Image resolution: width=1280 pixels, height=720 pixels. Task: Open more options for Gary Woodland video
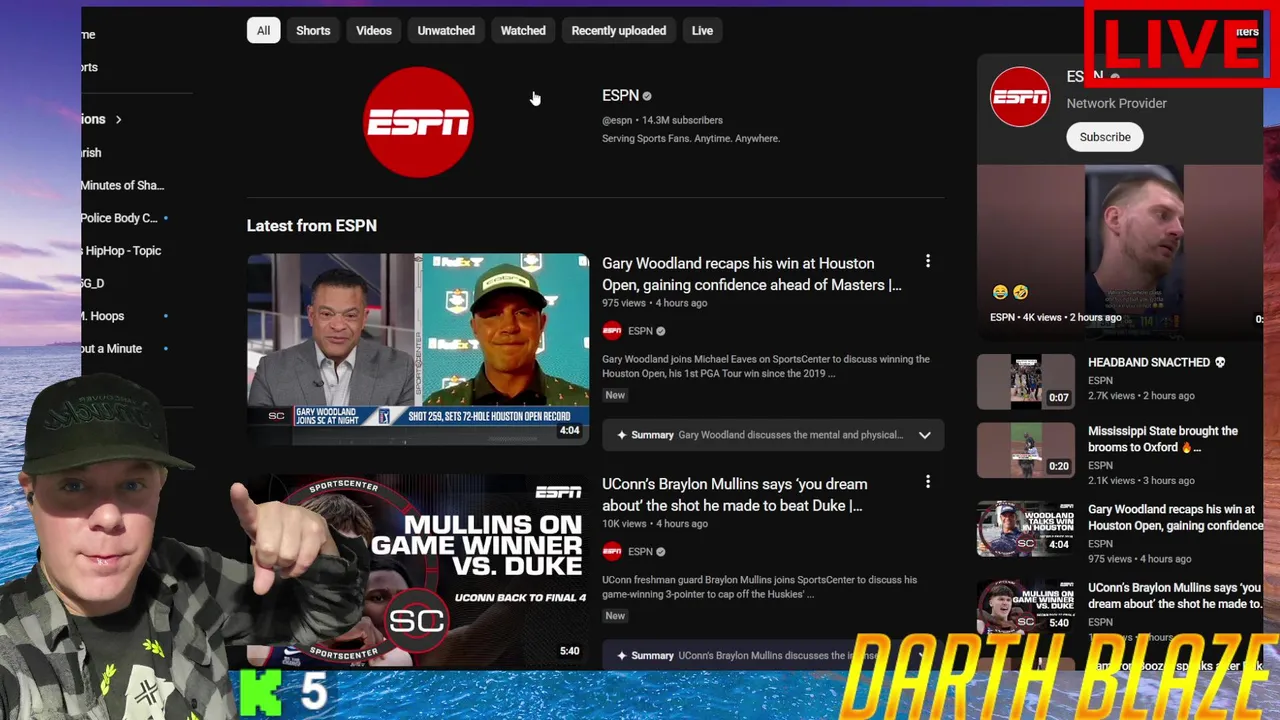click(x=928, y=262)
